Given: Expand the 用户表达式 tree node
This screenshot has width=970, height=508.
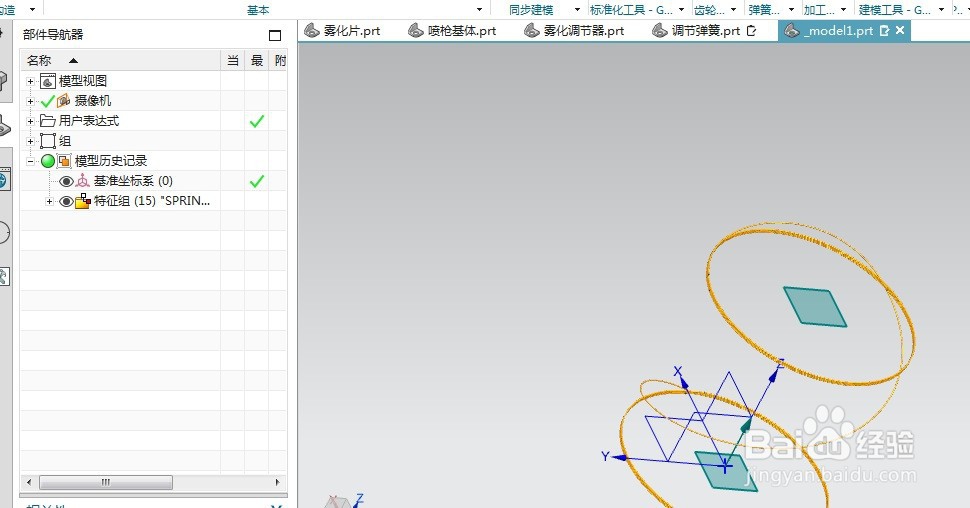Looking at the screenshot, I should click(30, 121).
